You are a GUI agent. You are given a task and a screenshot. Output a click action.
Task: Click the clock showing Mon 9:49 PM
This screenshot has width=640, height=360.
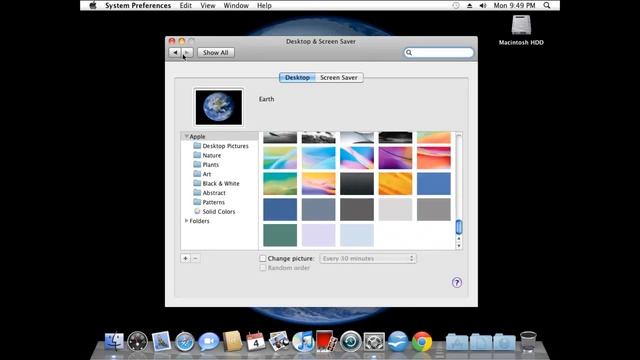coord(514,6)
